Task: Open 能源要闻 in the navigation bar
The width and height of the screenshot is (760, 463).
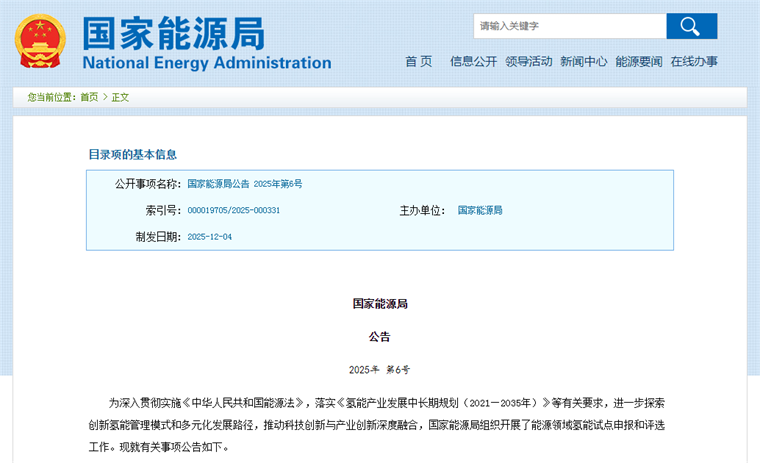Action: pos(638,61)
